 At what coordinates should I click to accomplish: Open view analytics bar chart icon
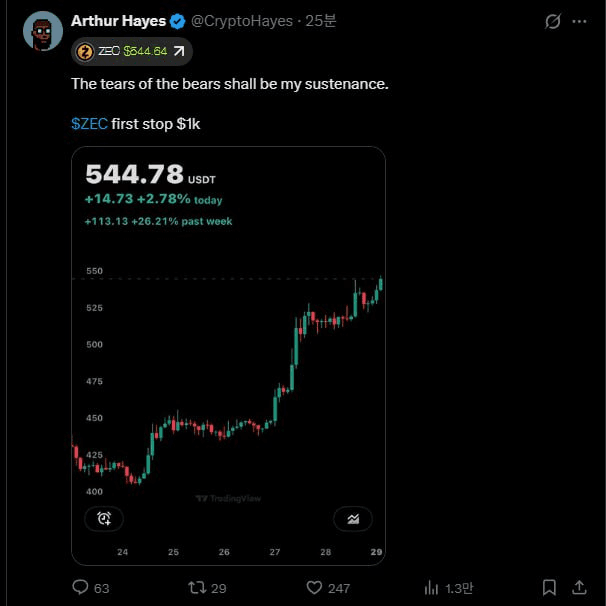[432, 588]
